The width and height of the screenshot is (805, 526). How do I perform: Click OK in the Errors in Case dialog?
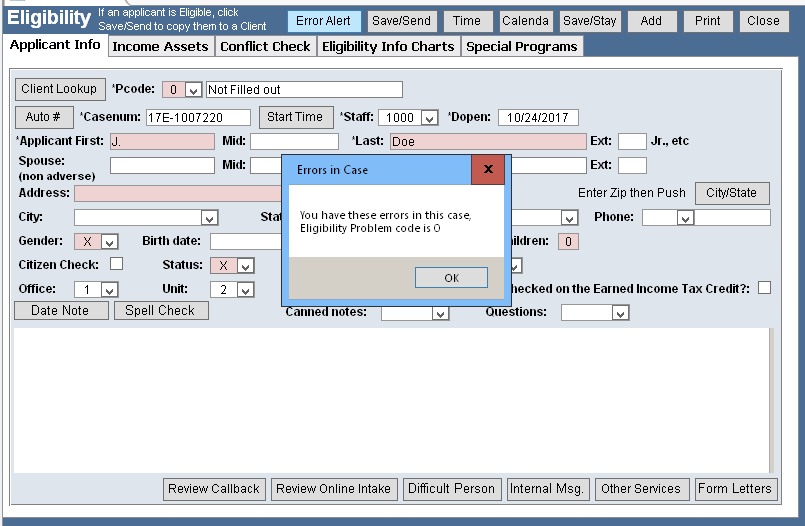451,278
